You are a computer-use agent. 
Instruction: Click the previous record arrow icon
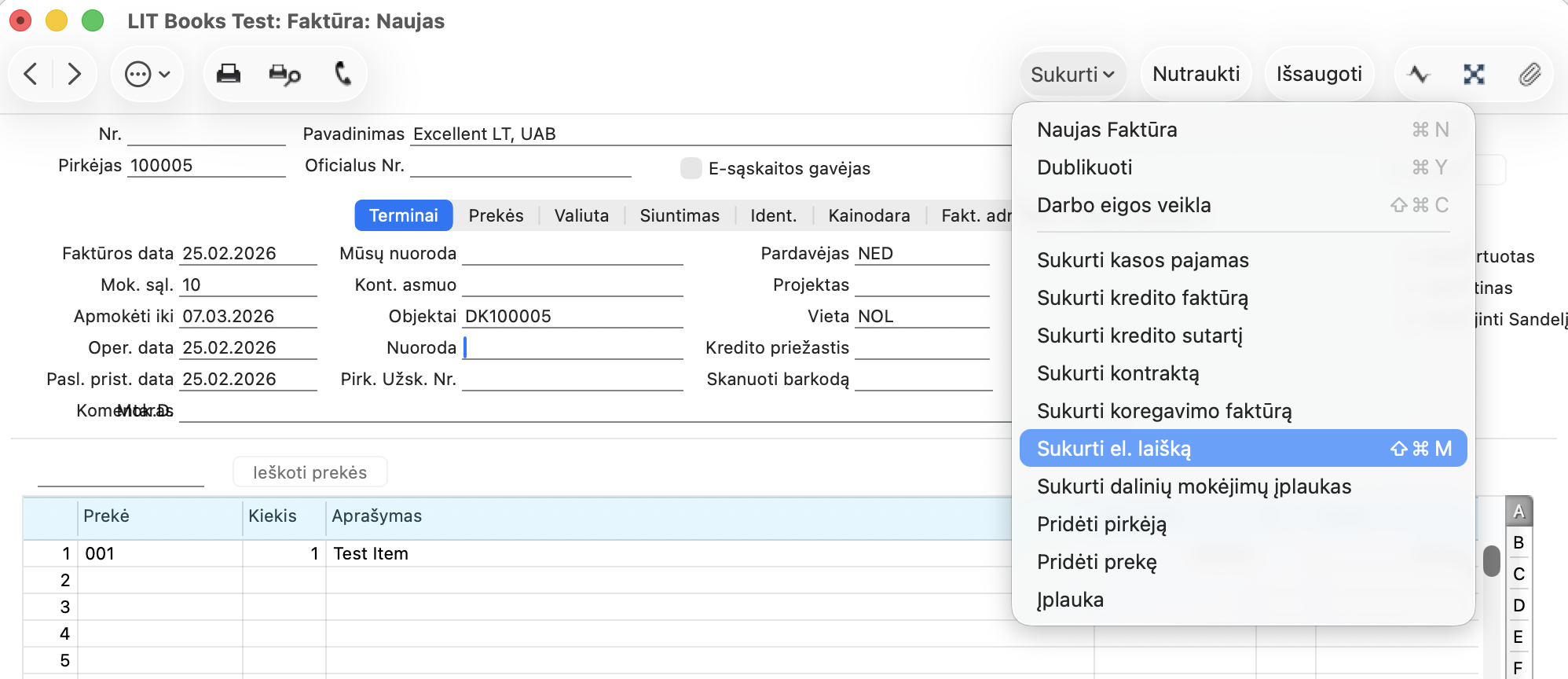[31, 74]
